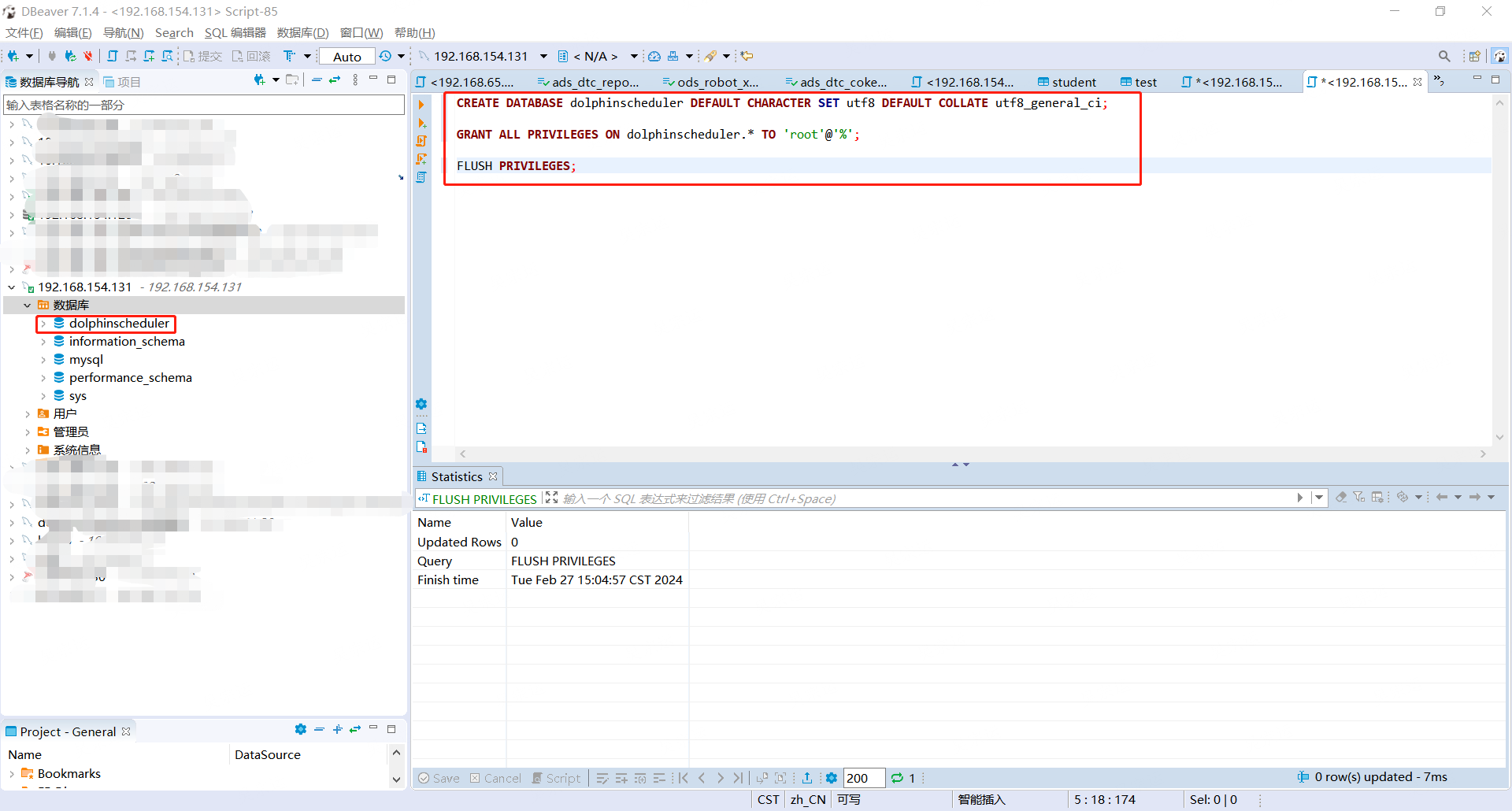1512x811 pixels.
Task: Select the performance_schema database
Action: (130, 378)
